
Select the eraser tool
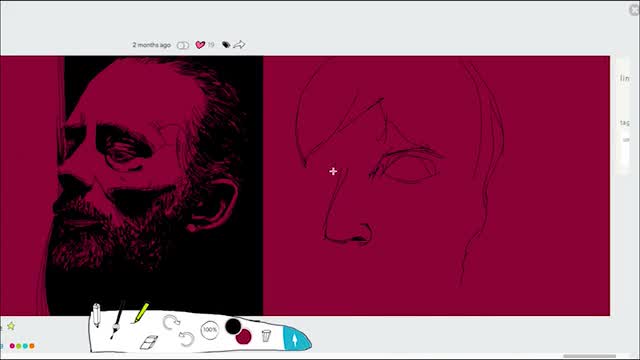click(x=149, y=342)
